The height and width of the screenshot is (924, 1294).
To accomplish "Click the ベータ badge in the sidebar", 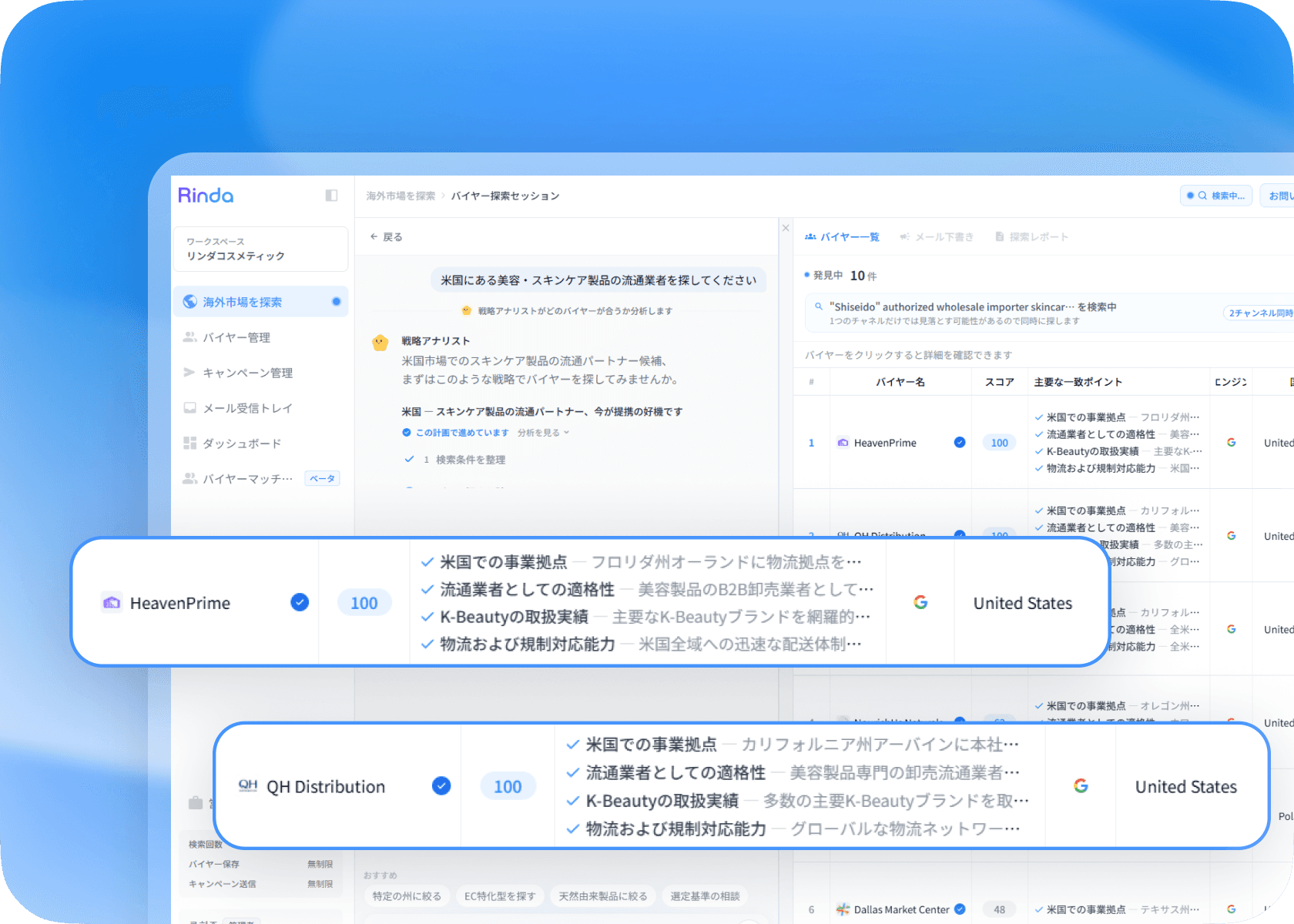I will 322,479.
